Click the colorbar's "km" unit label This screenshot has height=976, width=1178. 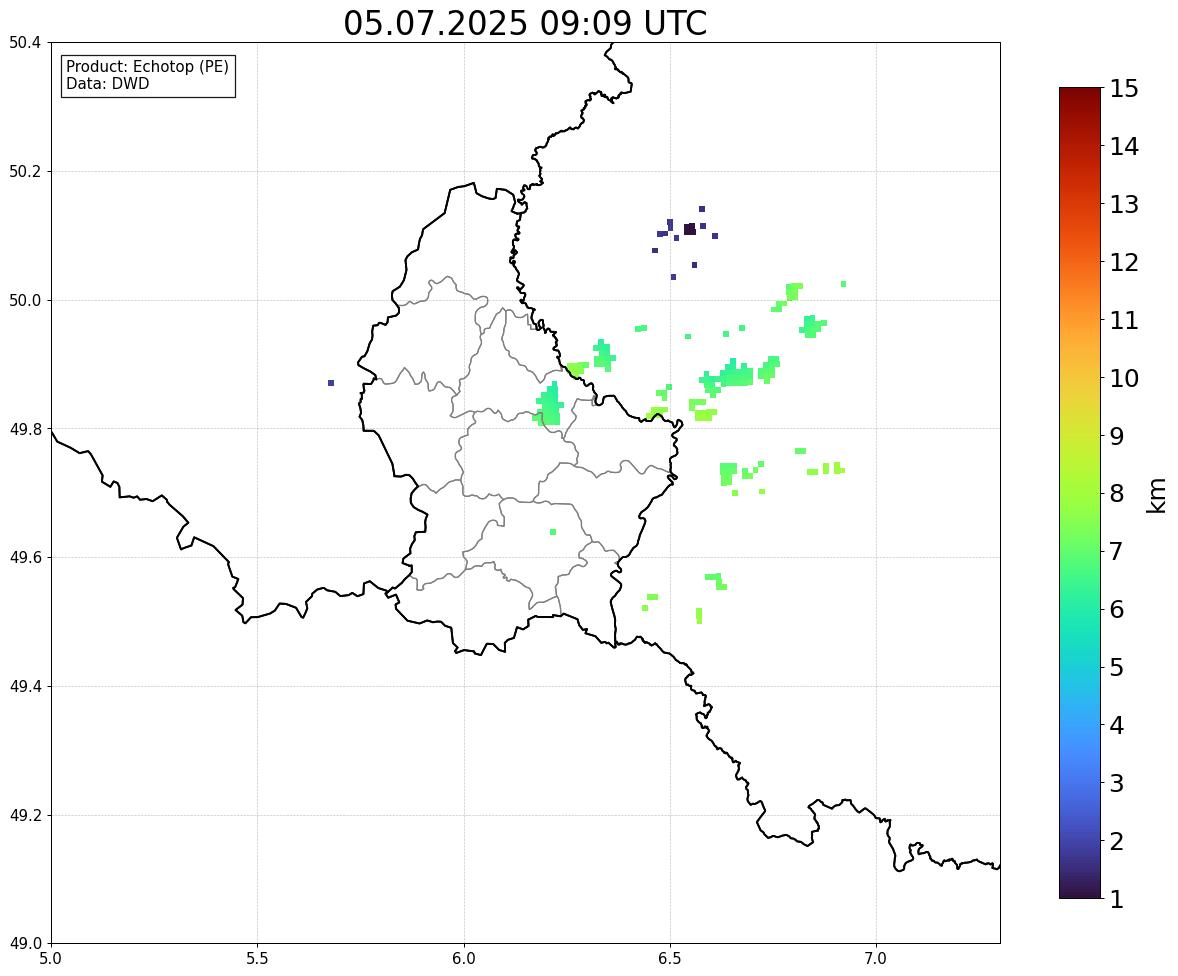(1156, 495)
